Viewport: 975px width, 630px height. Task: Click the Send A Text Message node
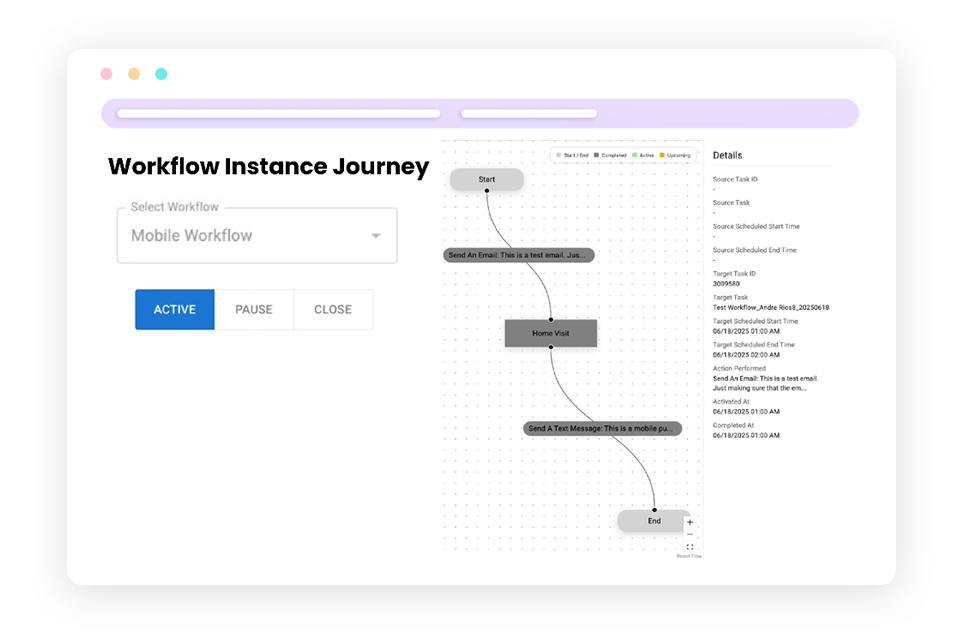pyautogui.click(x=603, y=428)
